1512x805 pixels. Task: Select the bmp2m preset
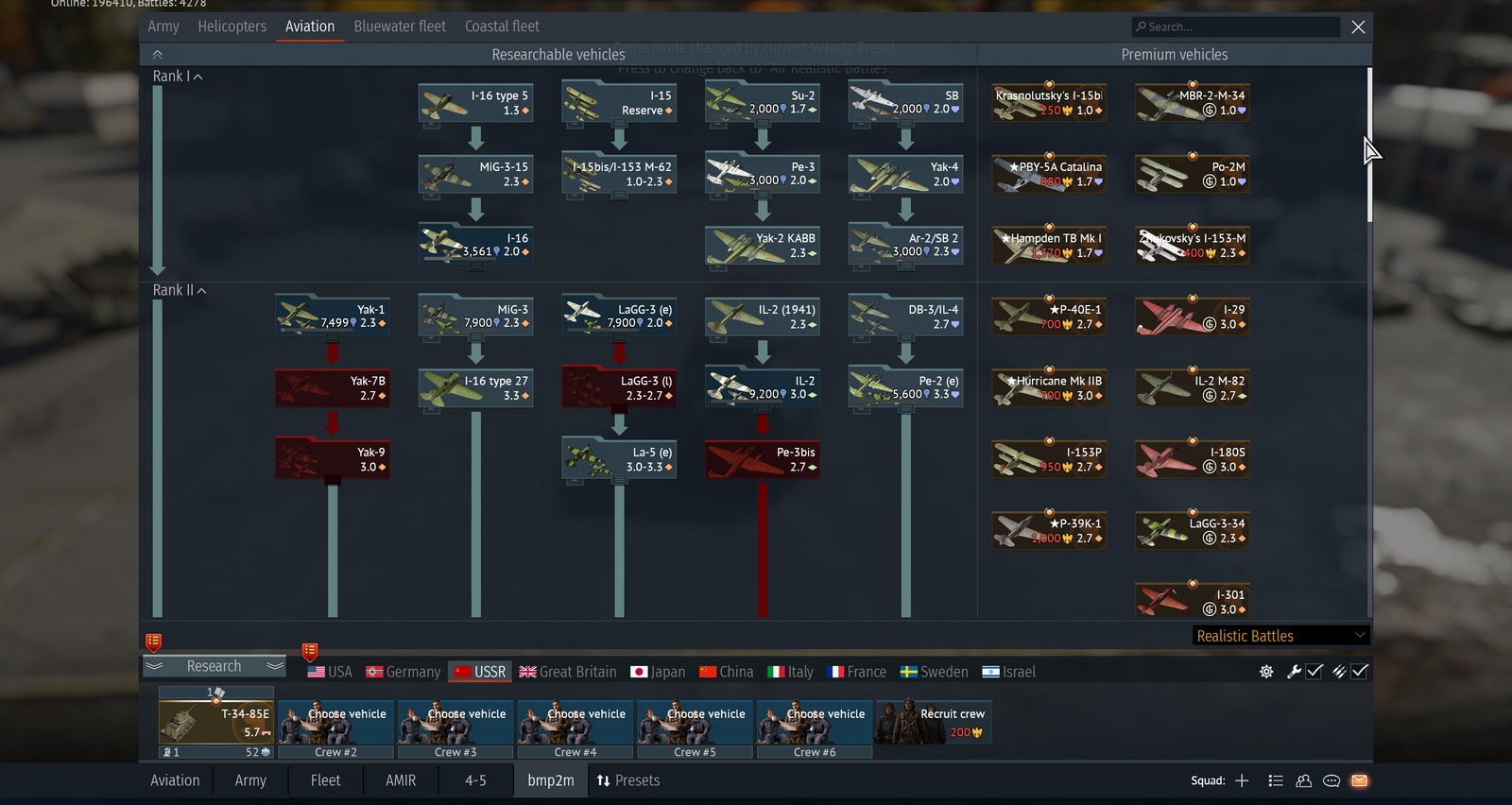[x=551, y=780]
